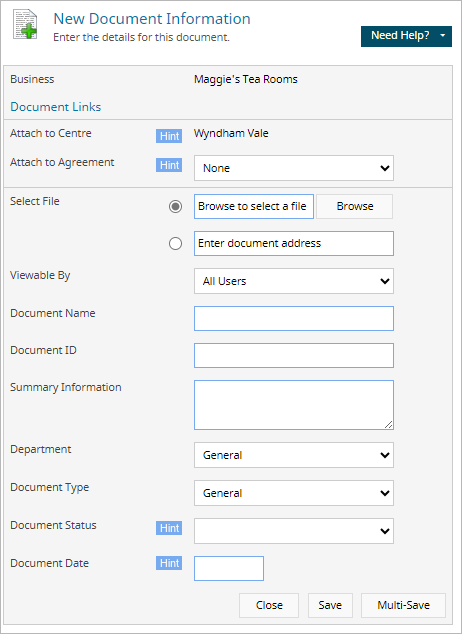Select the Browse to select a file radio button

click(x=175, y=207)
